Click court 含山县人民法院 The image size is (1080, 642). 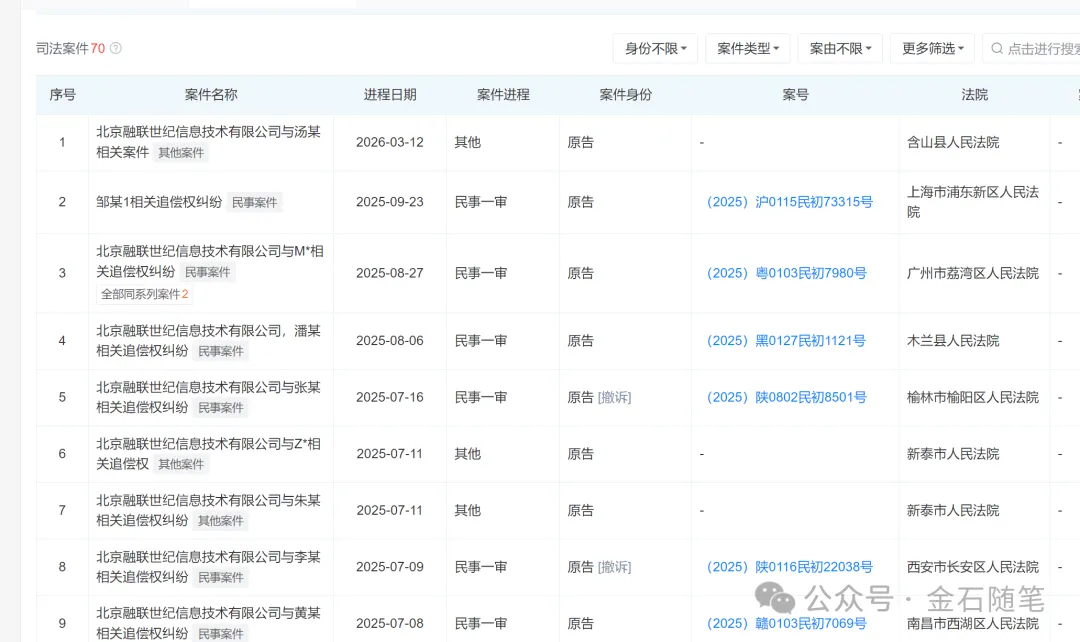[x=953, y=142]
